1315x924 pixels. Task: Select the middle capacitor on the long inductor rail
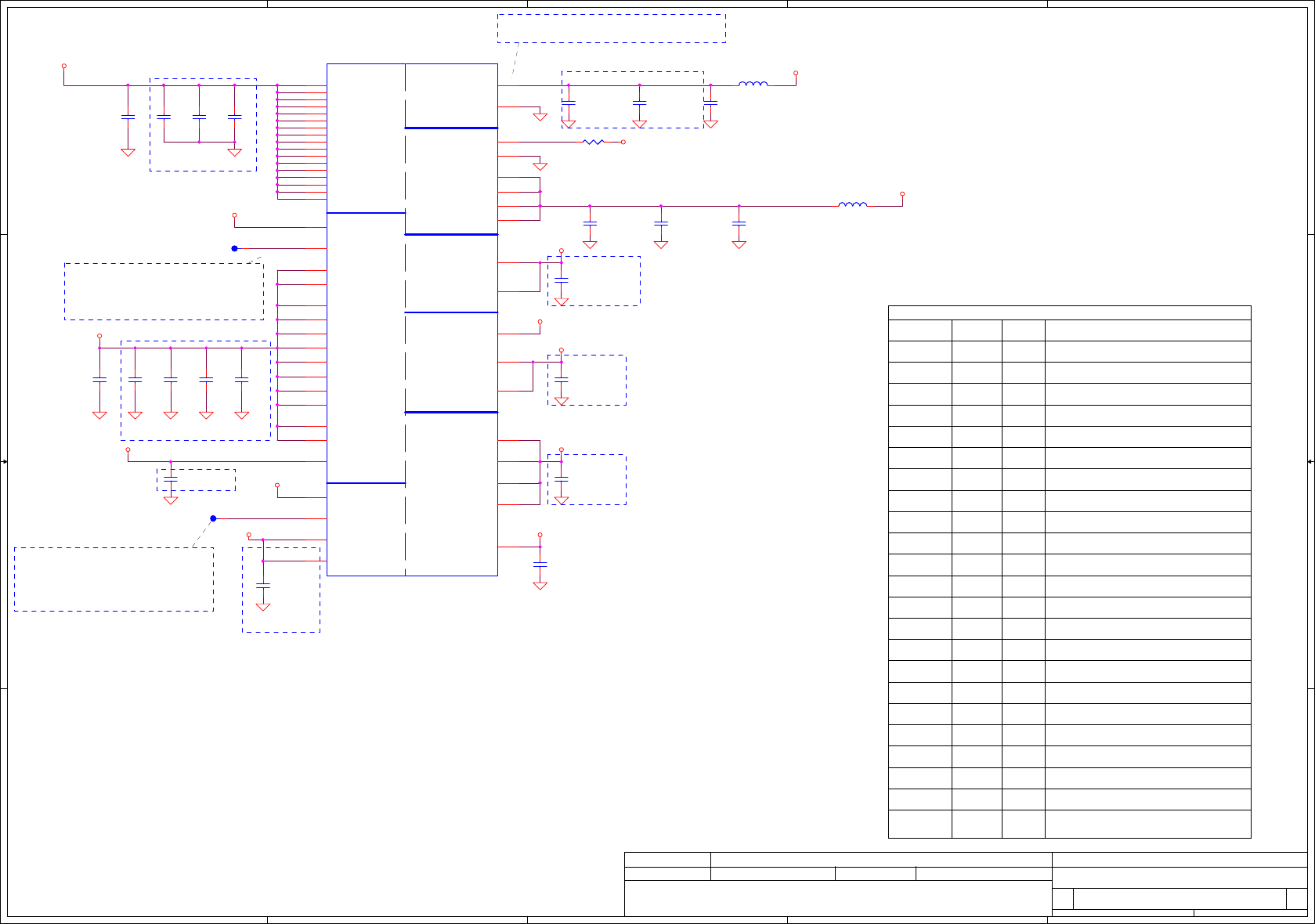pyautogui.click(x=661, y=223)
